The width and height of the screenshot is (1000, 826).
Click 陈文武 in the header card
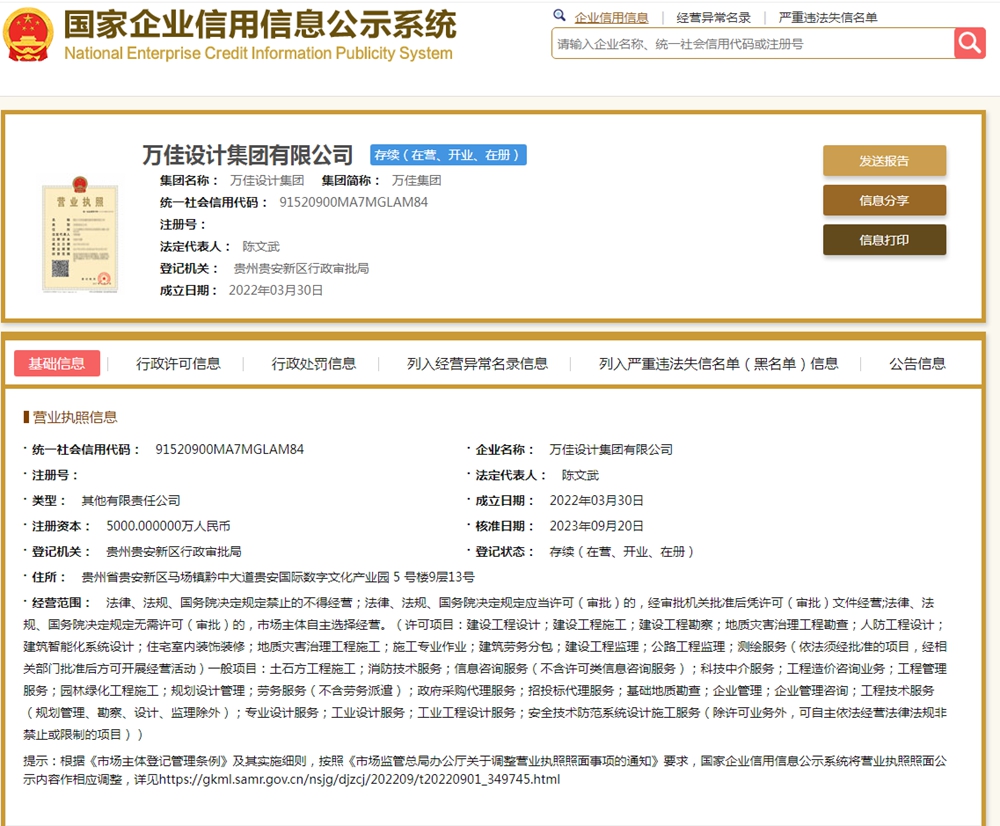pyautogui.click(x=261, y=246)
